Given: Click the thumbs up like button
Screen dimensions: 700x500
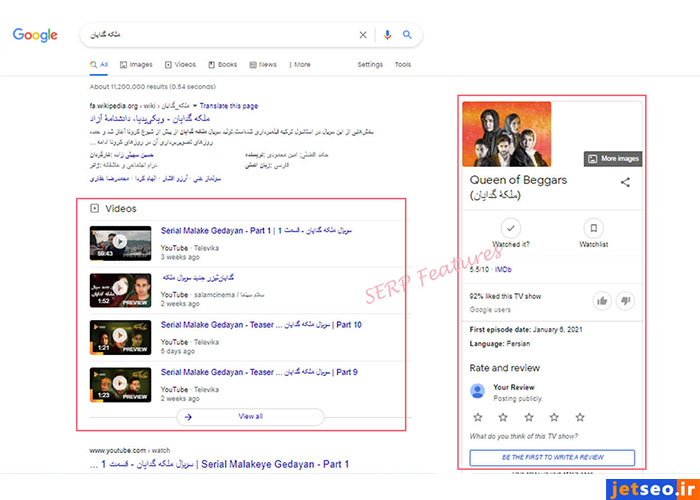Looking at the screenshot, I should coord(602,301).
